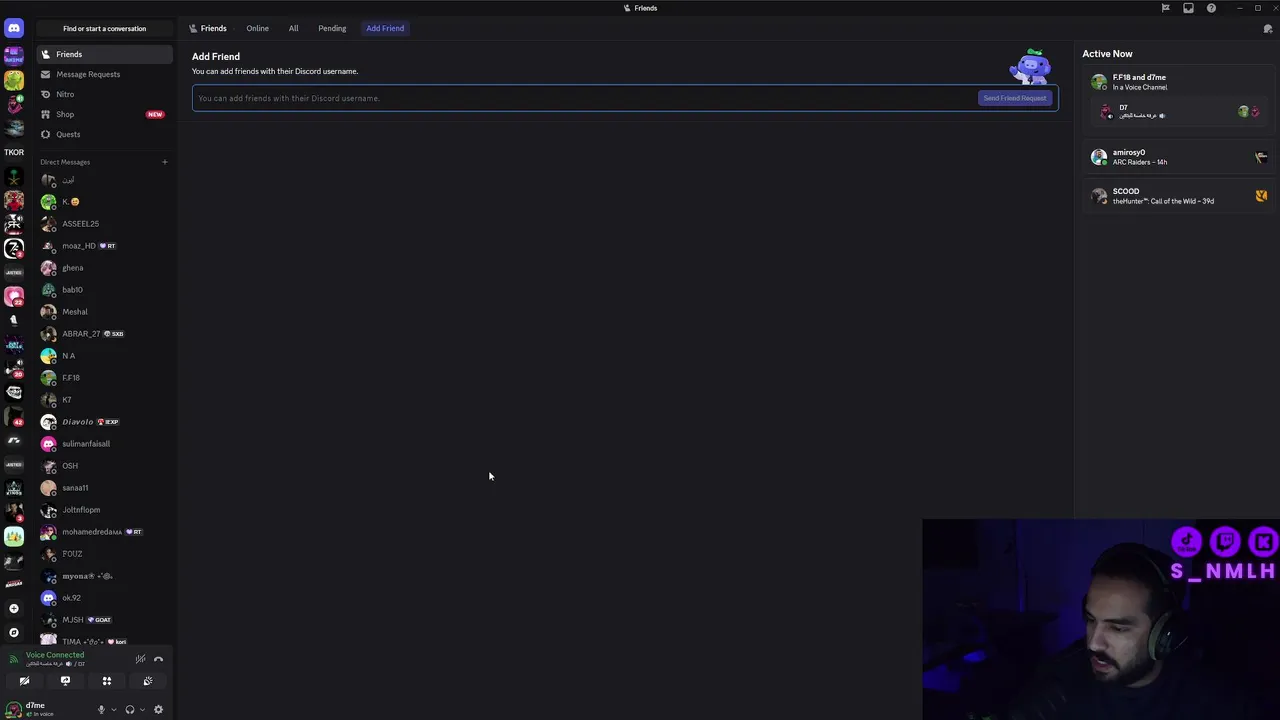Click the Friends header icon tab

(x=208, y=28)
